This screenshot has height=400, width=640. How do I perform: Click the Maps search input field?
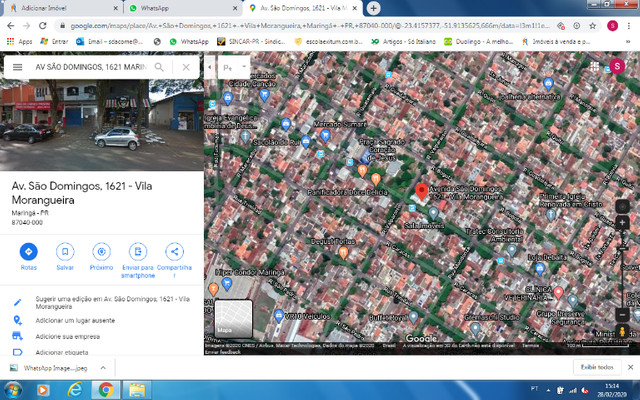point(91,67)
